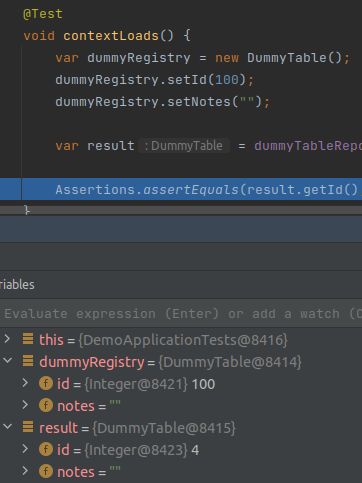The width and height of the screenshot is (362, 483).
Task: Expand the notes field under result
Action: 25,471
